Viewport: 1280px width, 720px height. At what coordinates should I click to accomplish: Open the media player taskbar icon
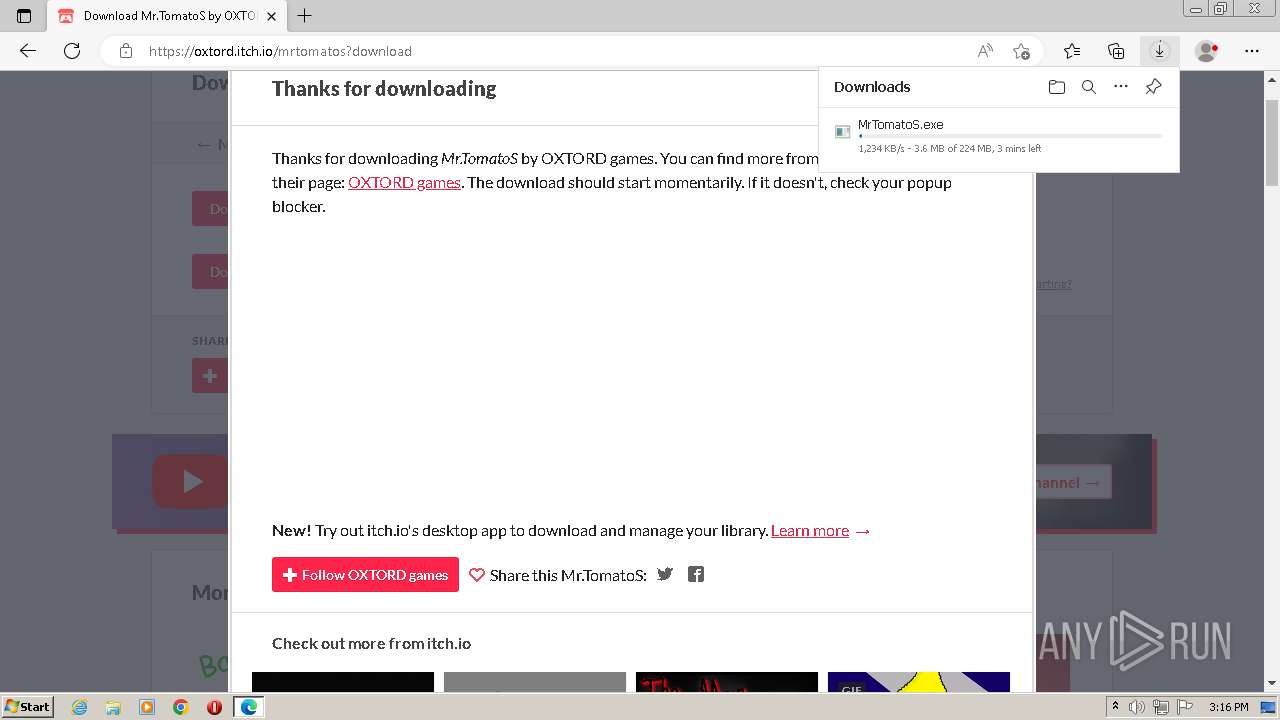147,707
